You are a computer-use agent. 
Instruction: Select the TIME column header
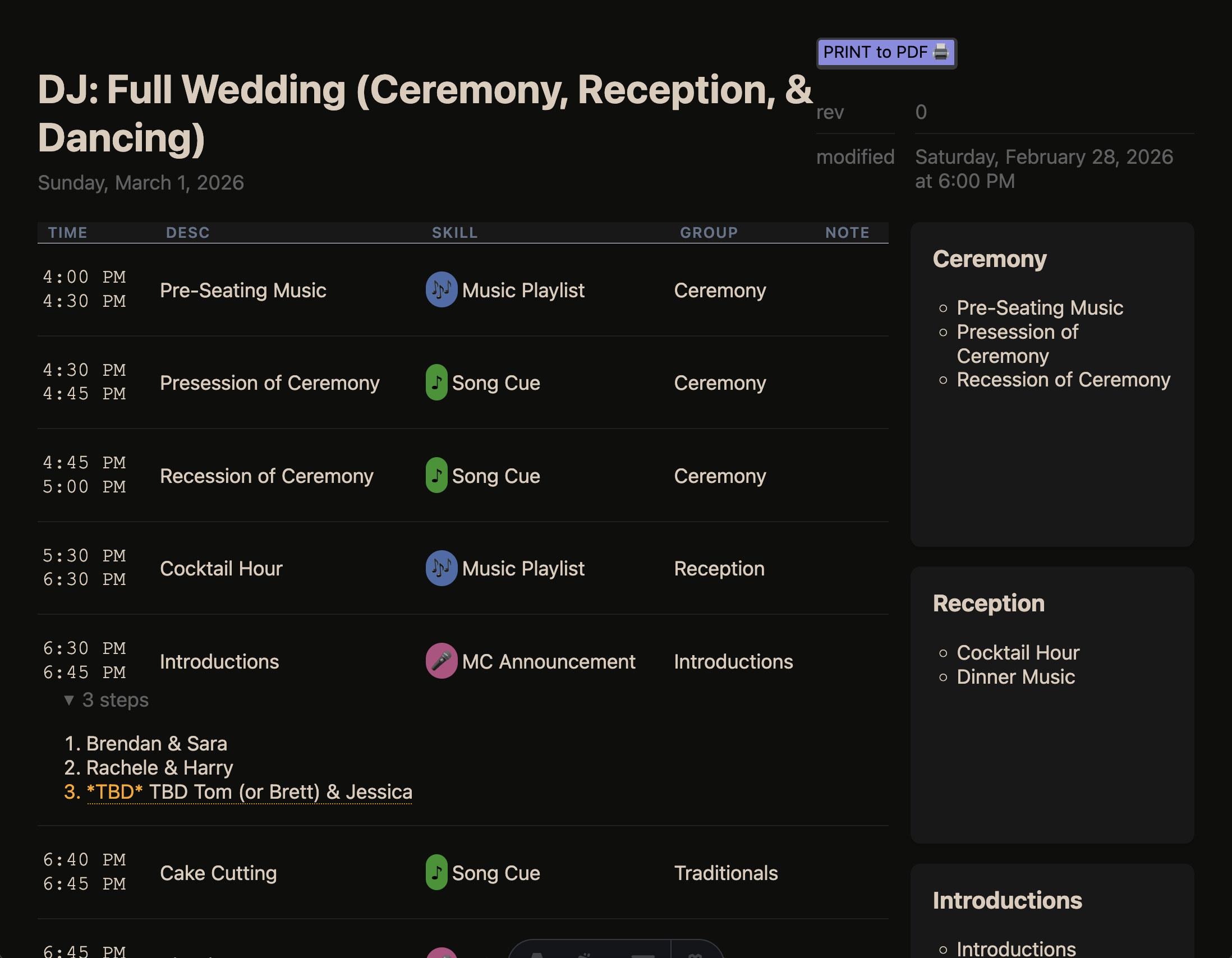coord(68,232)
